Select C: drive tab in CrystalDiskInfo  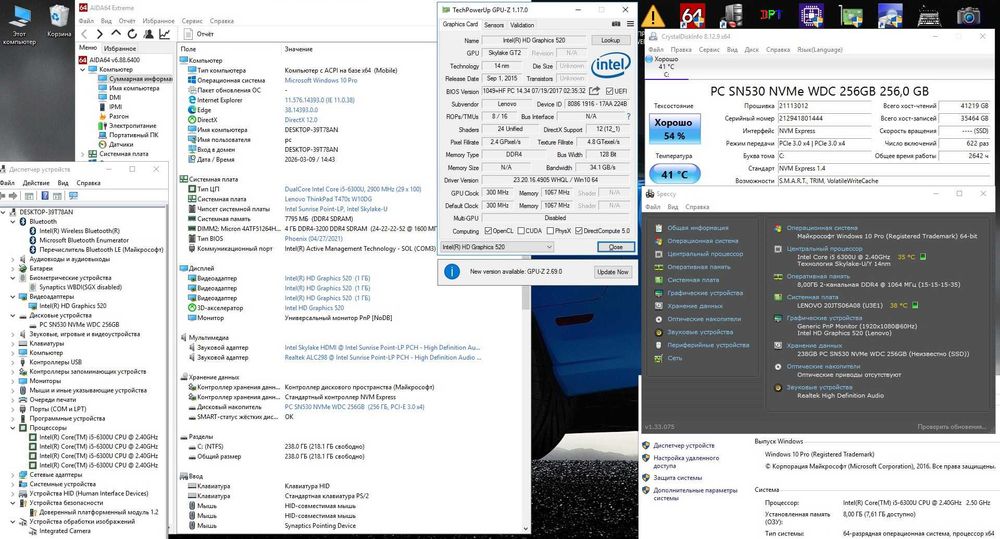point(666,66)
